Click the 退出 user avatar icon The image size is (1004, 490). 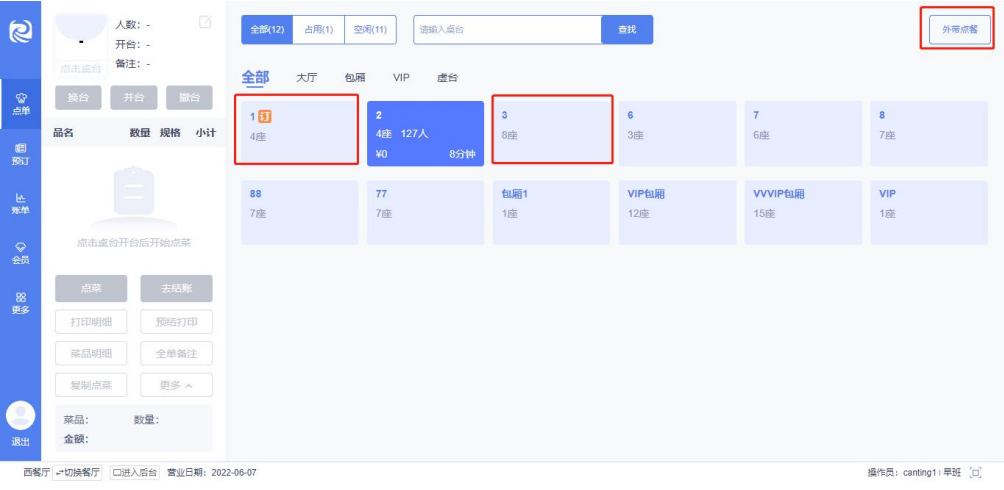point(20,416)
